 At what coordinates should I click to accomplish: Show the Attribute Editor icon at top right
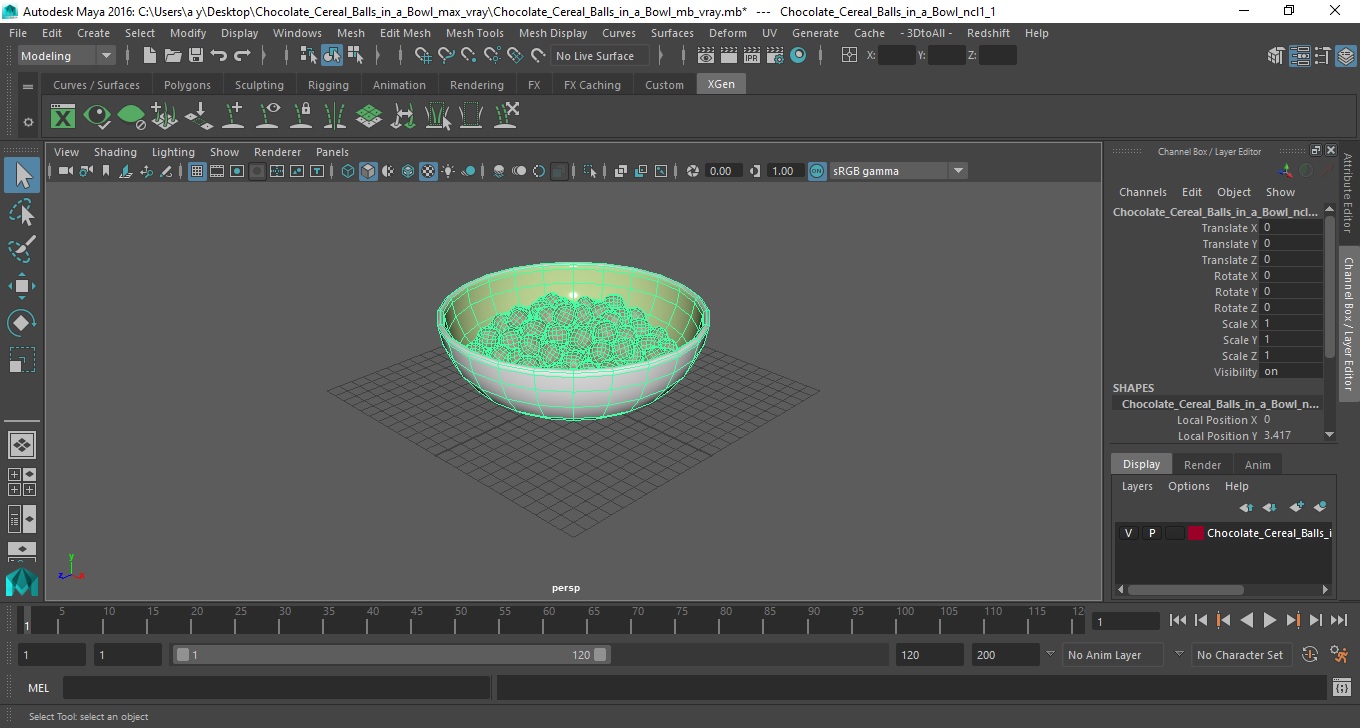(1299, 56)
